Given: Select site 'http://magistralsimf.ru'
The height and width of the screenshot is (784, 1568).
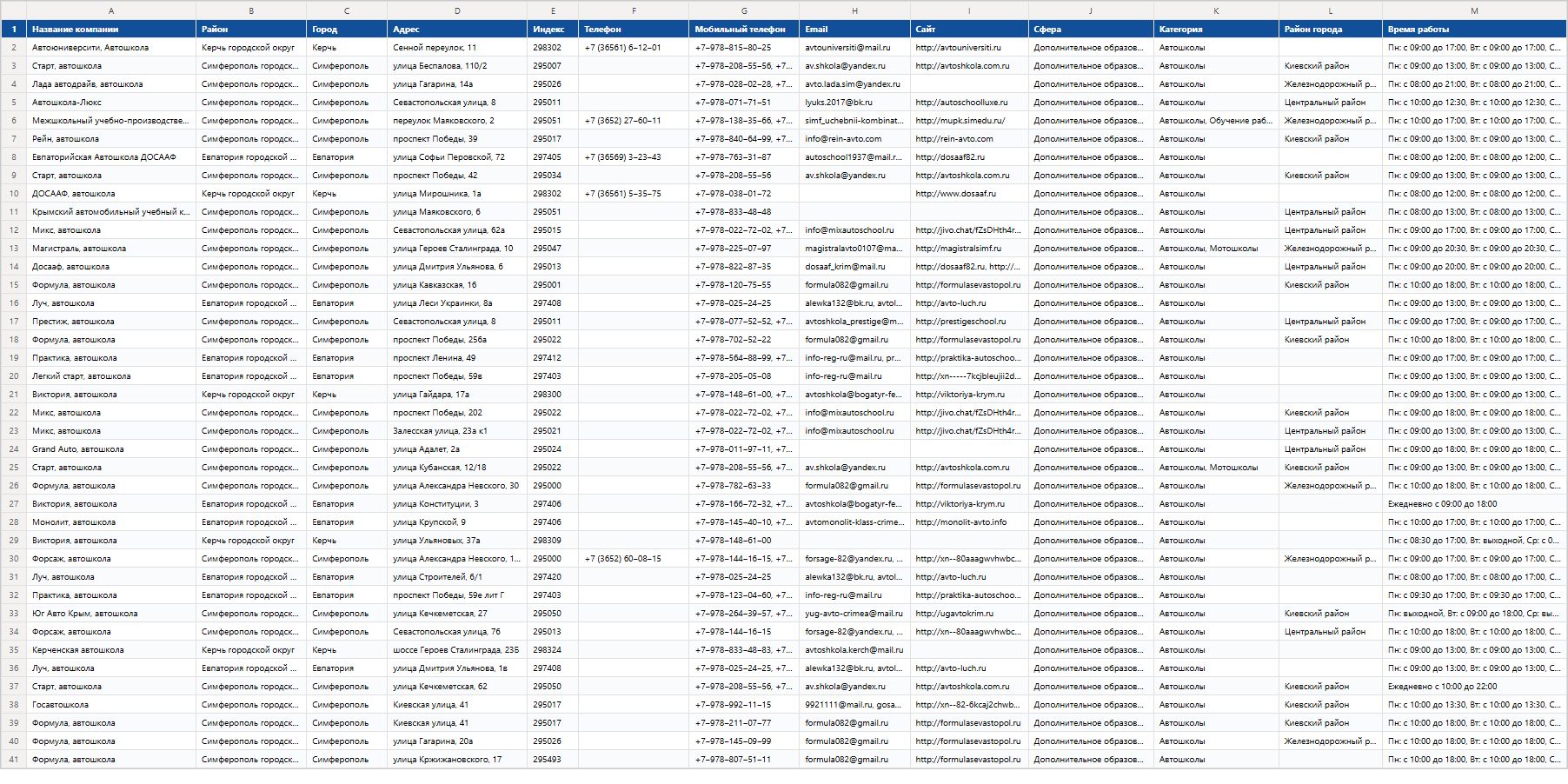Looking at the screenshot, I should coord(969,249).
